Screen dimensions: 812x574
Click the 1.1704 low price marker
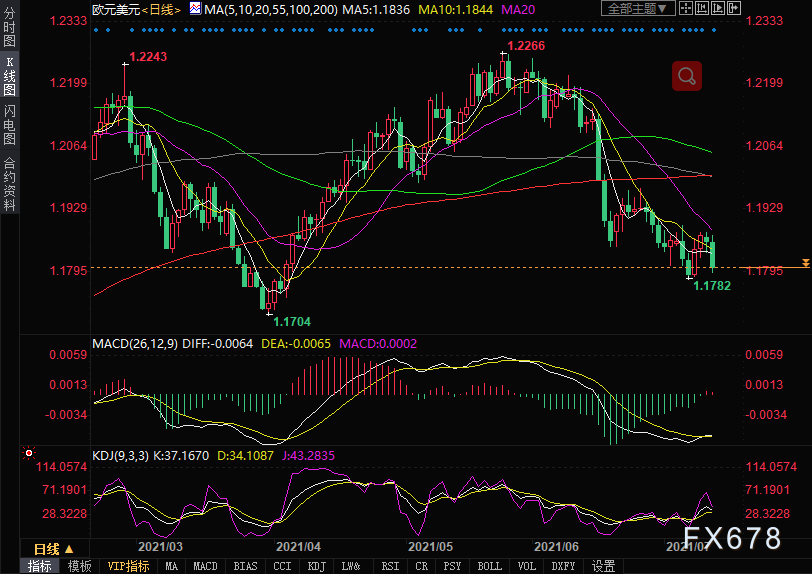coord(292,322)
